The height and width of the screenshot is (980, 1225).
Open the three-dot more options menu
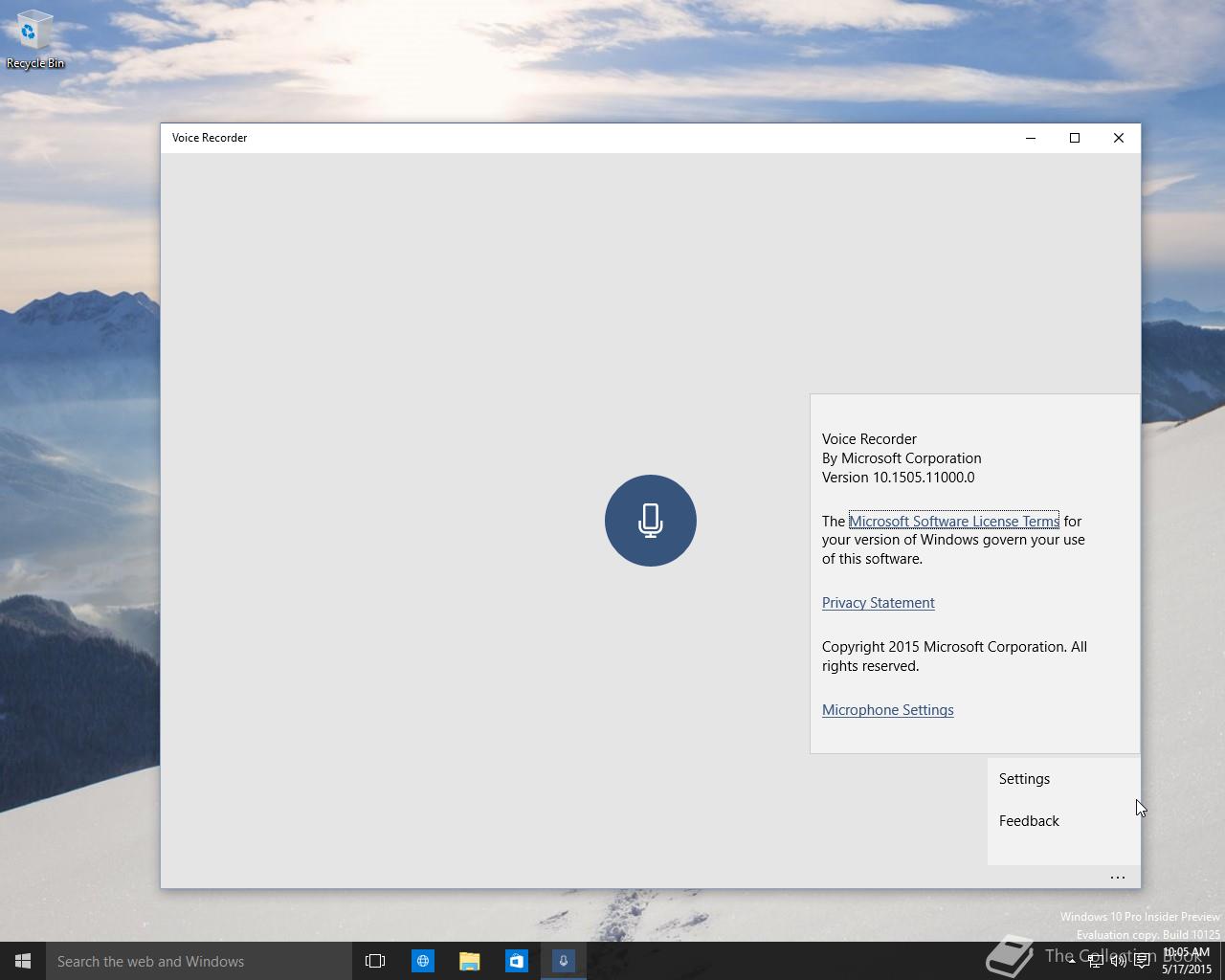1118,877
